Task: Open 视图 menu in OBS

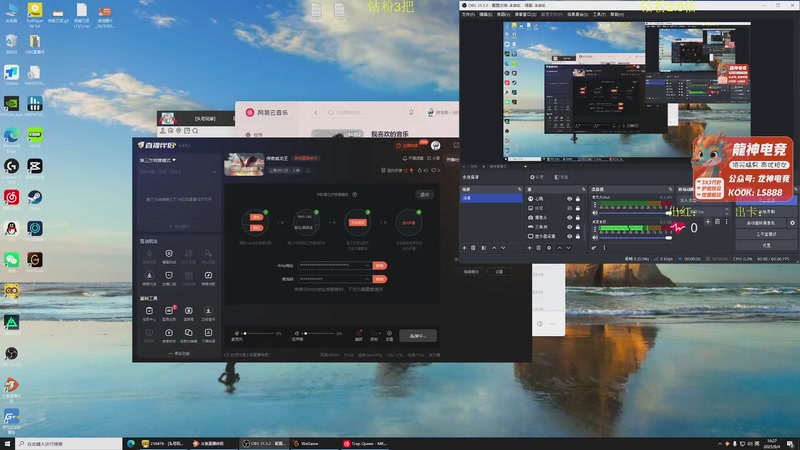Action: click(504, 14)
